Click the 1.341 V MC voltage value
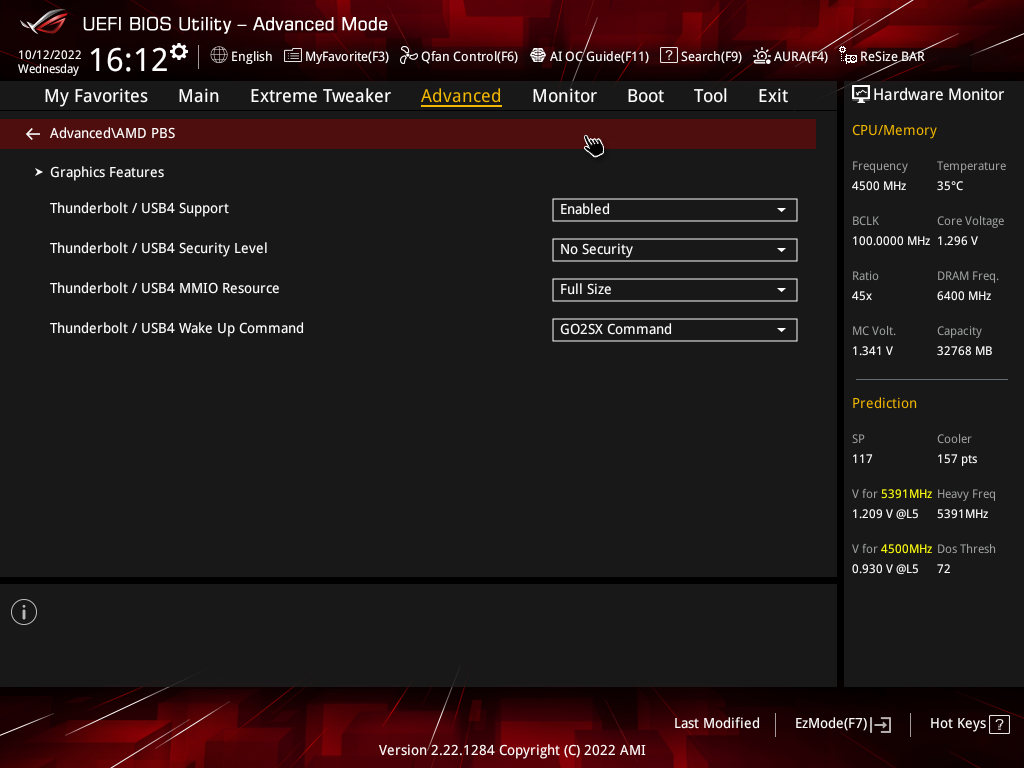Image resolution: width=1024 pixels, height=768 pixels. point(872,351)
